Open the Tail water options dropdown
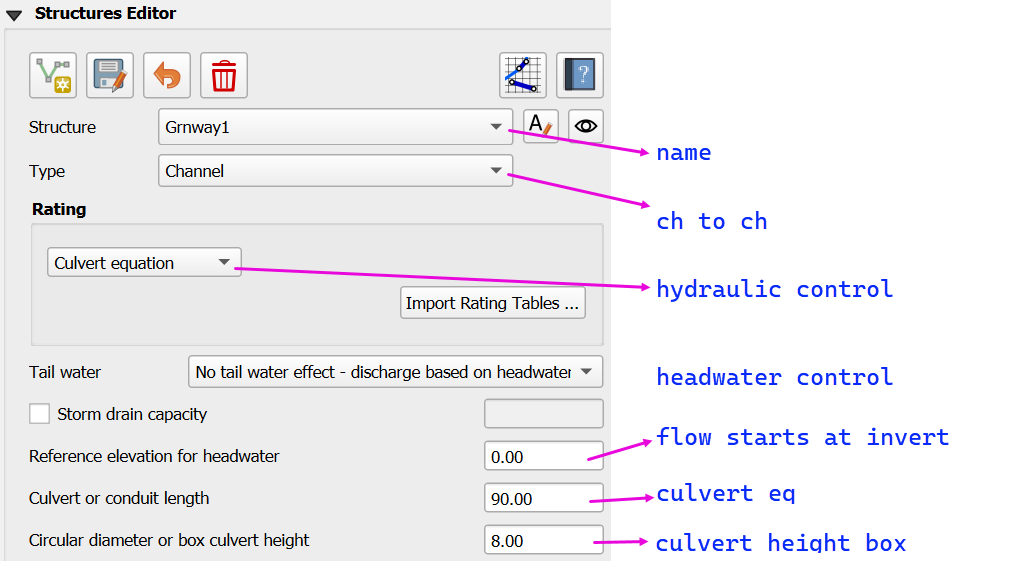 [395, 372]
